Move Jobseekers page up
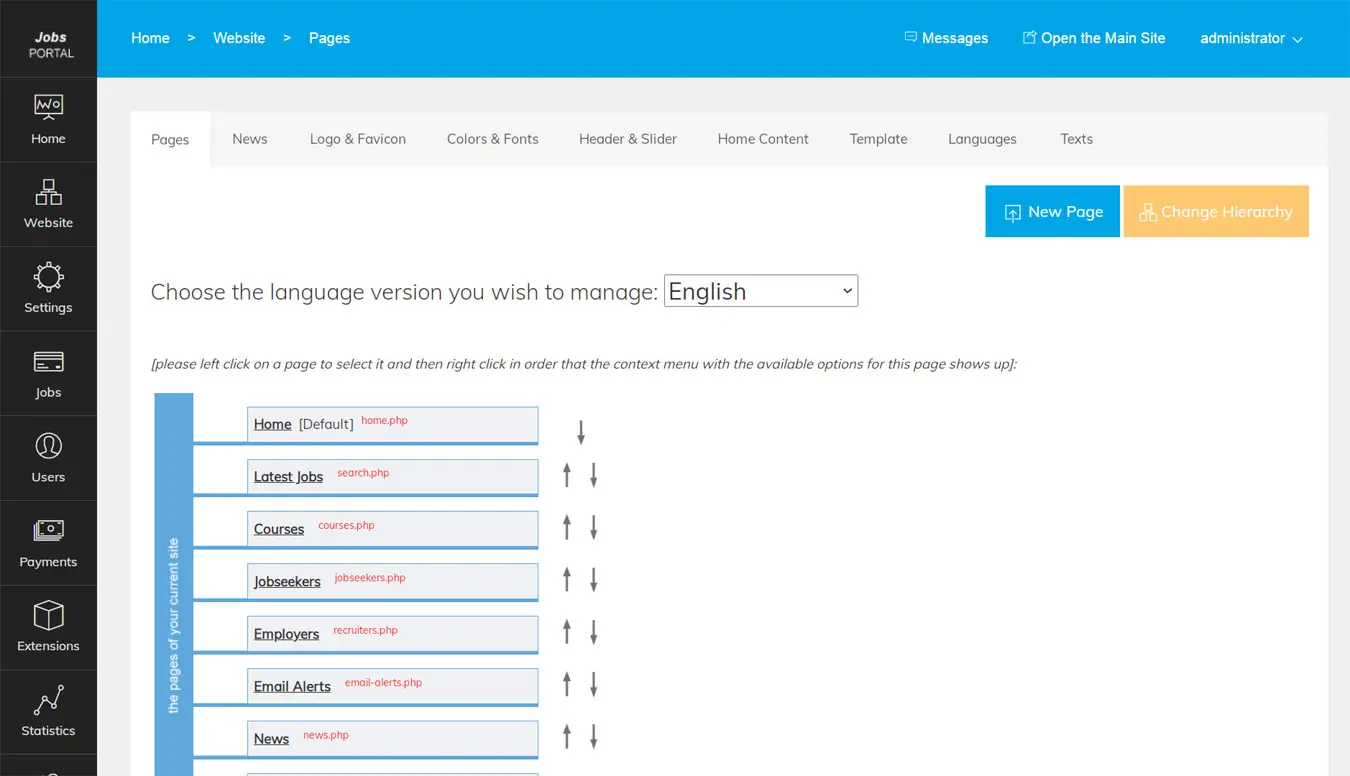 point(567,579)
